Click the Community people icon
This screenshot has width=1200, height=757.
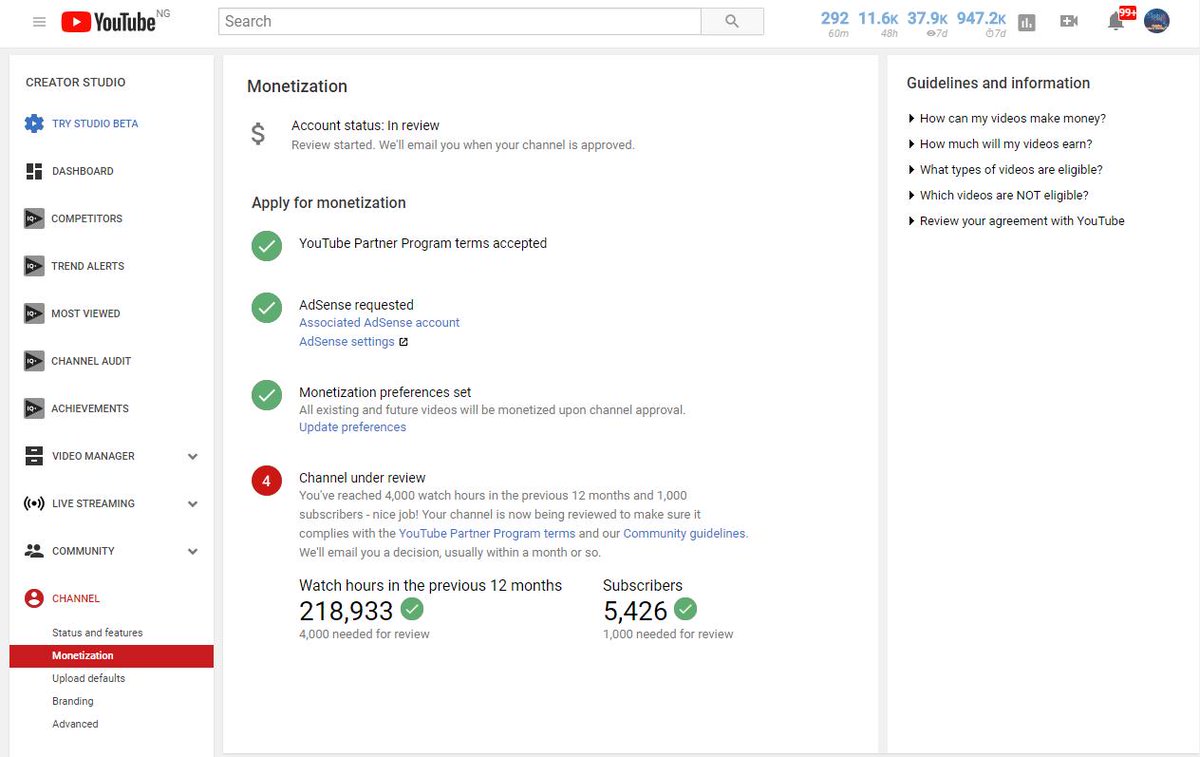point(34,551)
